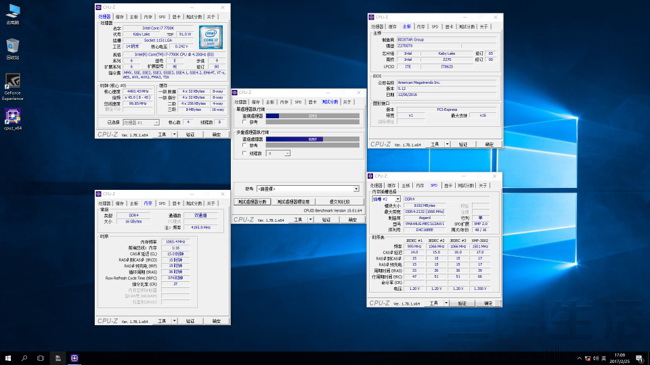Click the memory type field showing DDR4
The height and width of the screenshot is (365, 650).
tap(133, 216)
